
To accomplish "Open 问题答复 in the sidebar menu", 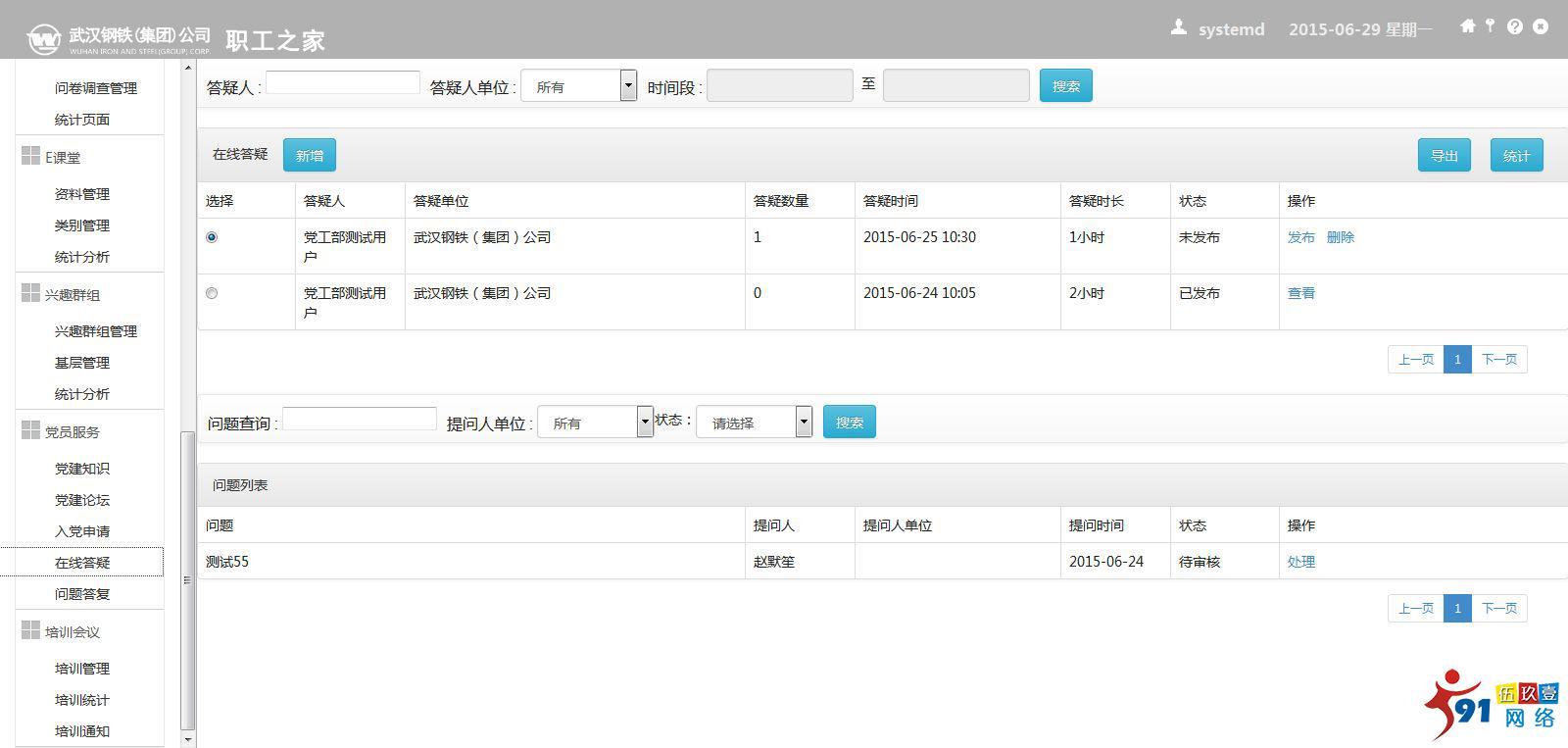I will coord(82,594).
